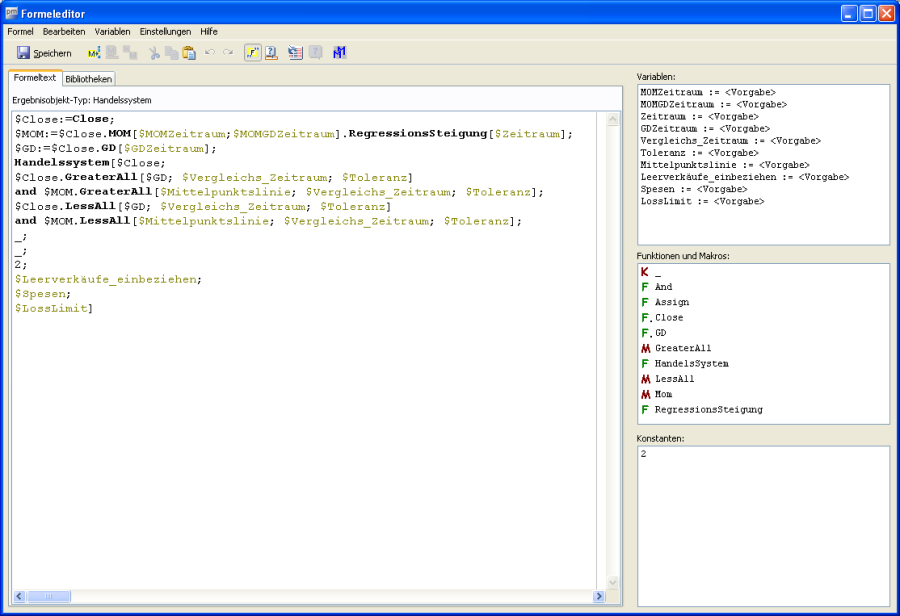
Task: Click the Speichern save button
Action: click(x=43, y=53)
